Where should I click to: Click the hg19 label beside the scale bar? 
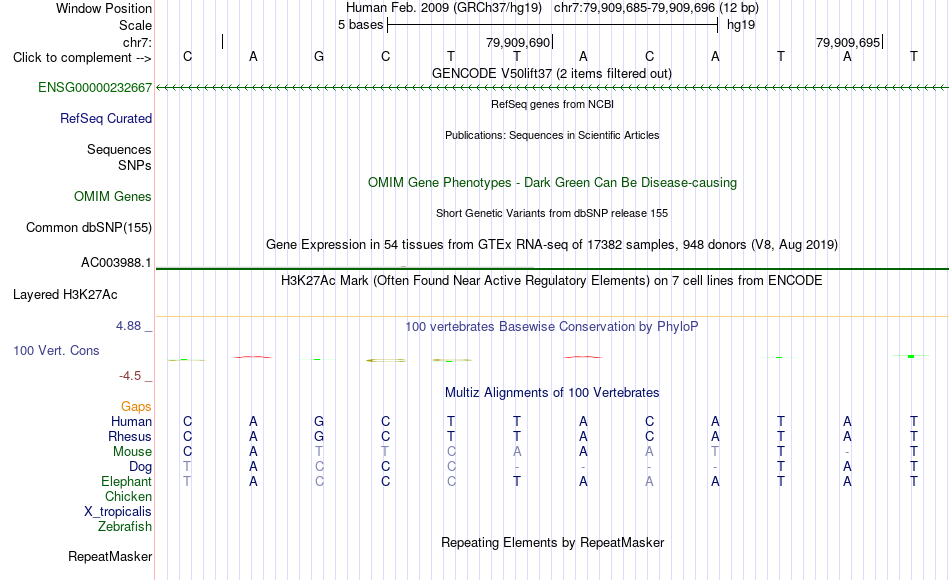coord(740,25)
